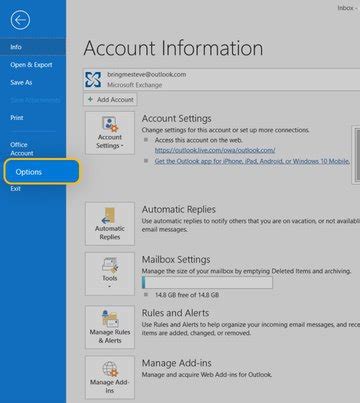Click the mailbox size progress bar
The width and height of the screenshot is (360, 403).
pyautogui.click(x=207, y=282)
